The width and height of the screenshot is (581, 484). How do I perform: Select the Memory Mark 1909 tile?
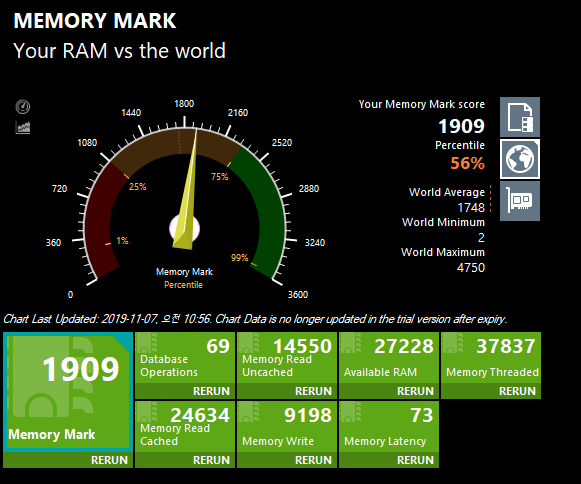click(x=68, y=392)
